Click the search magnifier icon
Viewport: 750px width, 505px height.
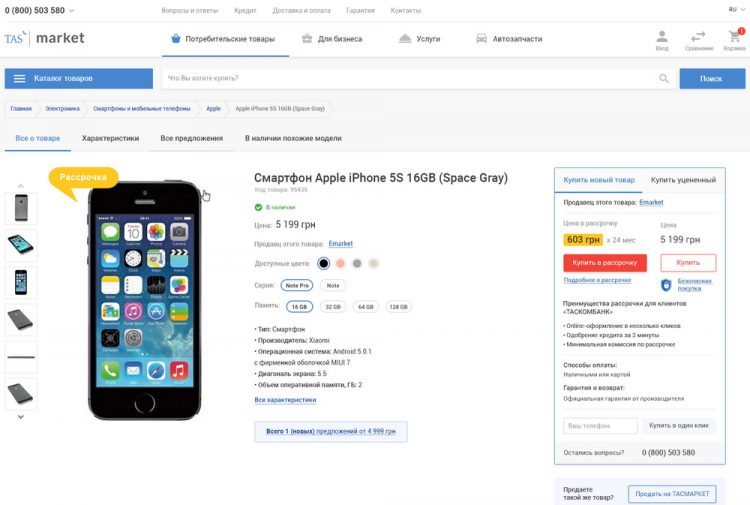(x=664, y=78)
